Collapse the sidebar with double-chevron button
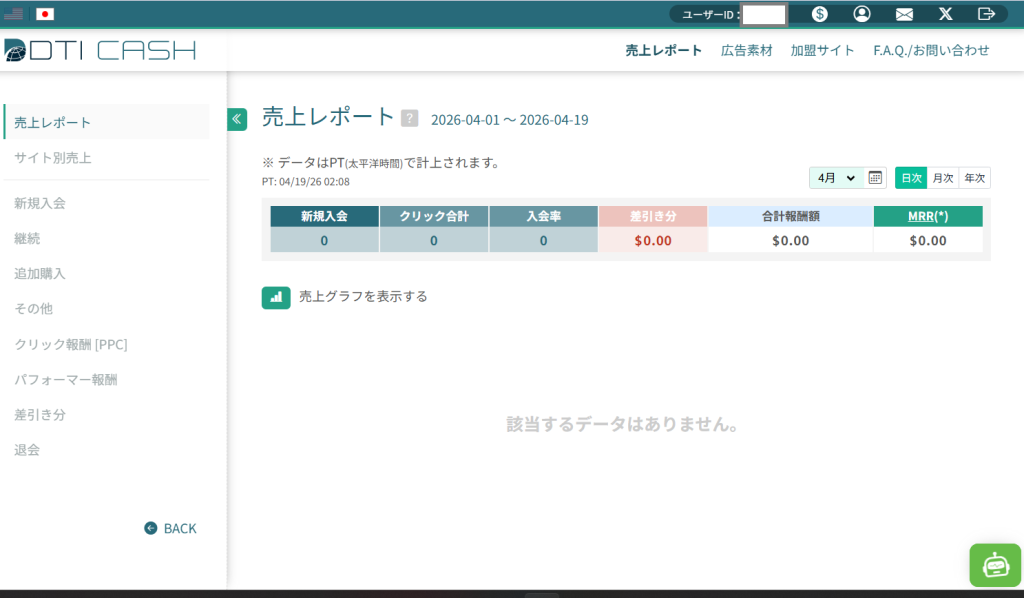 pos(237,119)
